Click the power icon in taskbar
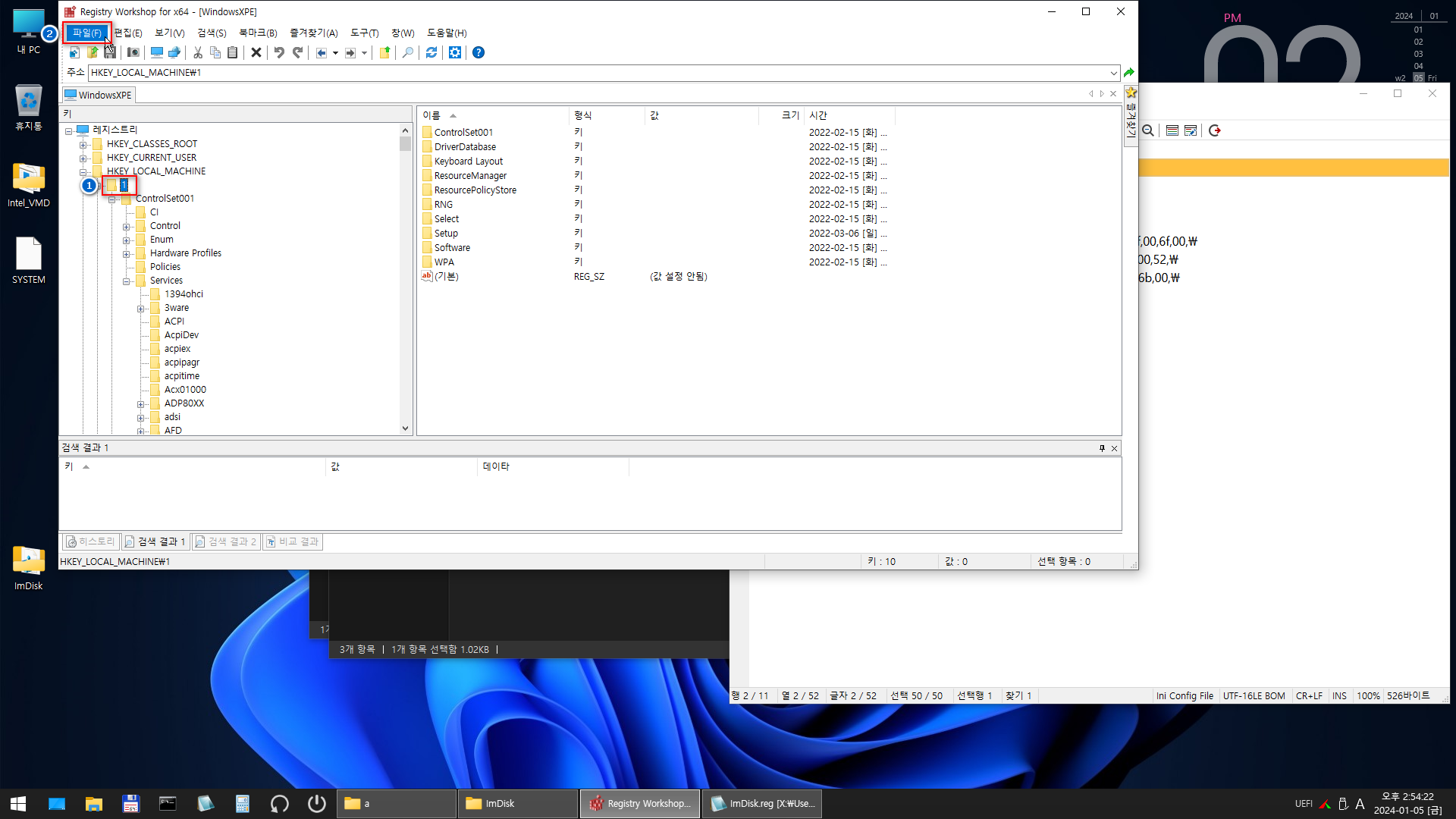This screenshot has height=819, width=1456. point(316,803)
